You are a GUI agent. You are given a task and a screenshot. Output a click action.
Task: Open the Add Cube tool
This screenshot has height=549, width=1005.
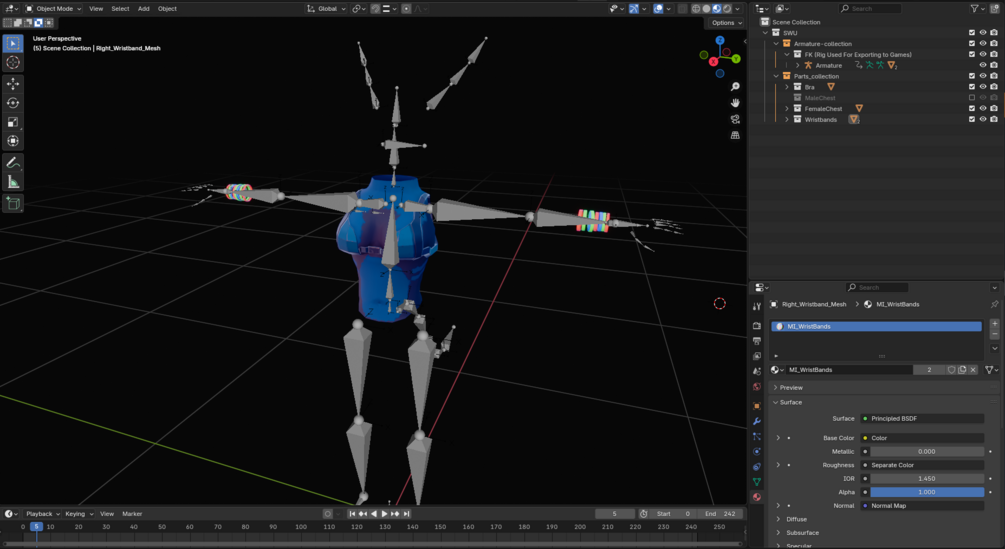[x=13, y=204]
